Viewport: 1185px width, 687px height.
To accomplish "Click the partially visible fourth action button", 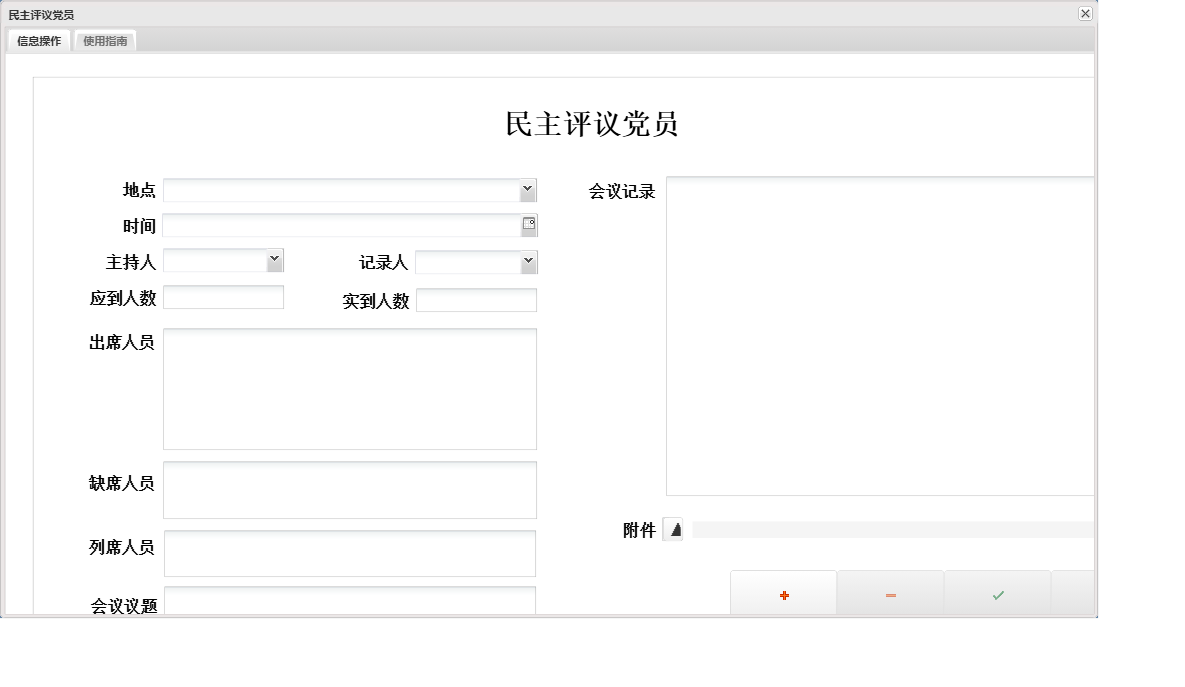I will coord(1075,595).
